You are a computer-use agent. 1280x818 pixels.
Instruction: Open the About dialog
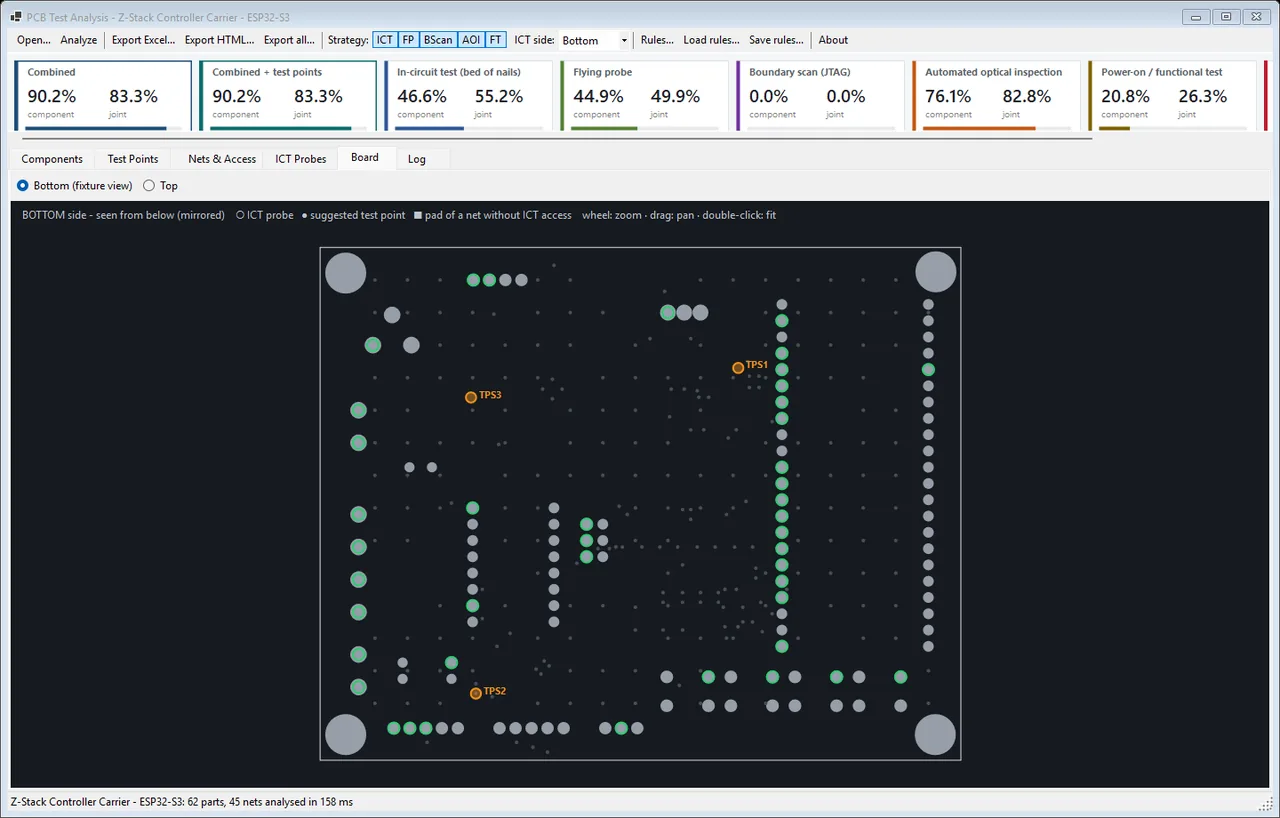click(833, 40)
